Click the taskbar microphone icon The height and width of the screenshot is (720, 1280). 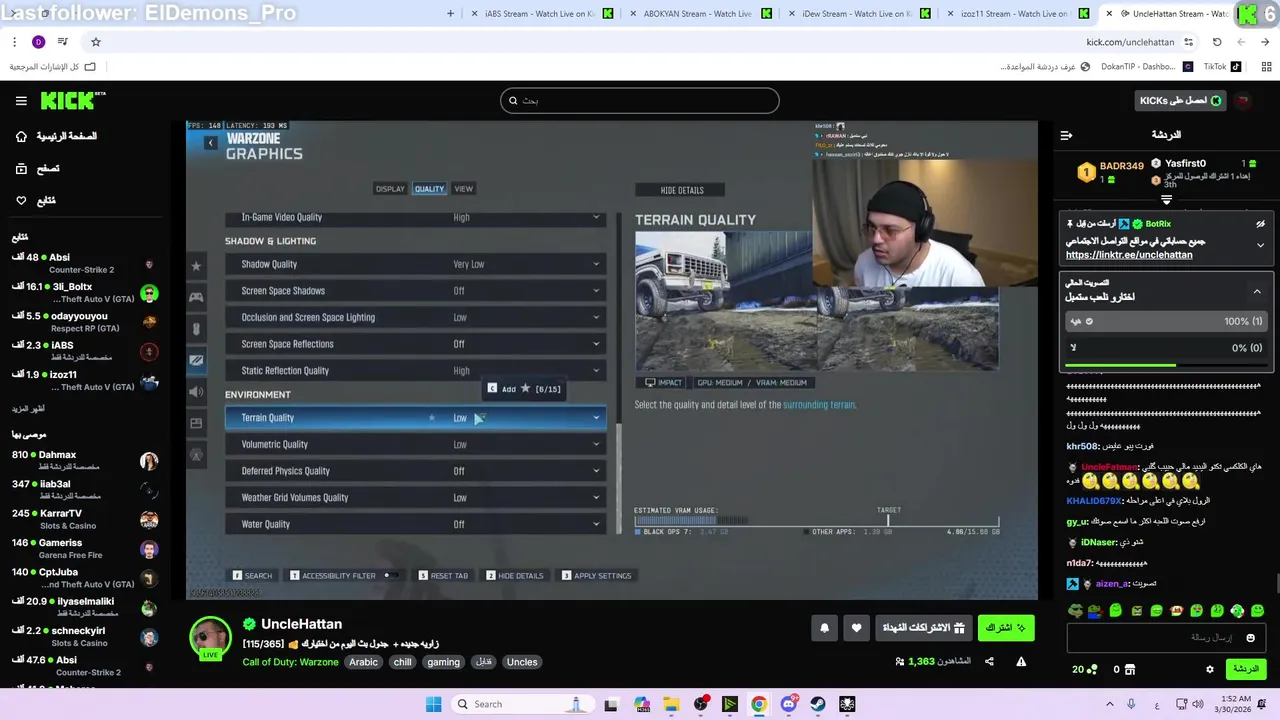click(x=1131, y=704)
